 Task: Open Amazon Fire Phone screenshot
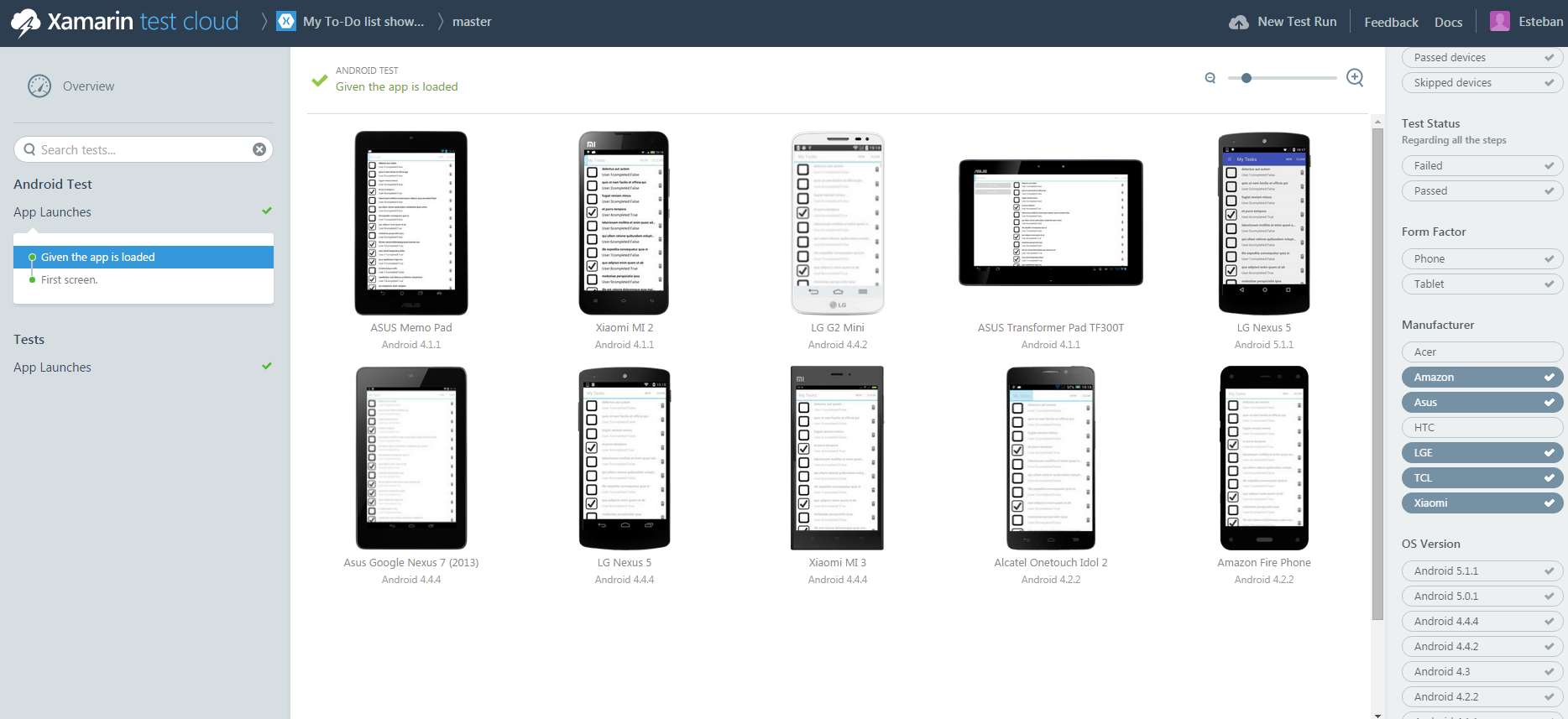click(x=1264, y=458)
